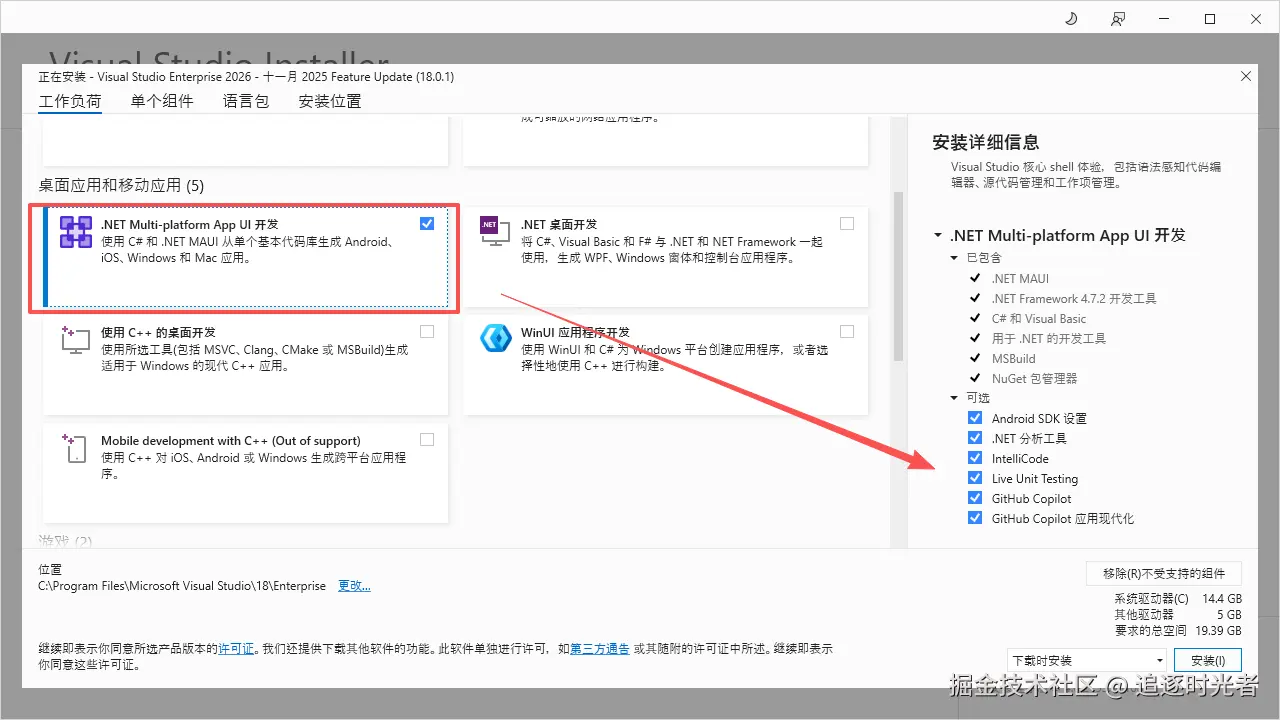Click the install path C:\Program Files text
Viewport: 1280px width, 720px height.
point(182,586)
